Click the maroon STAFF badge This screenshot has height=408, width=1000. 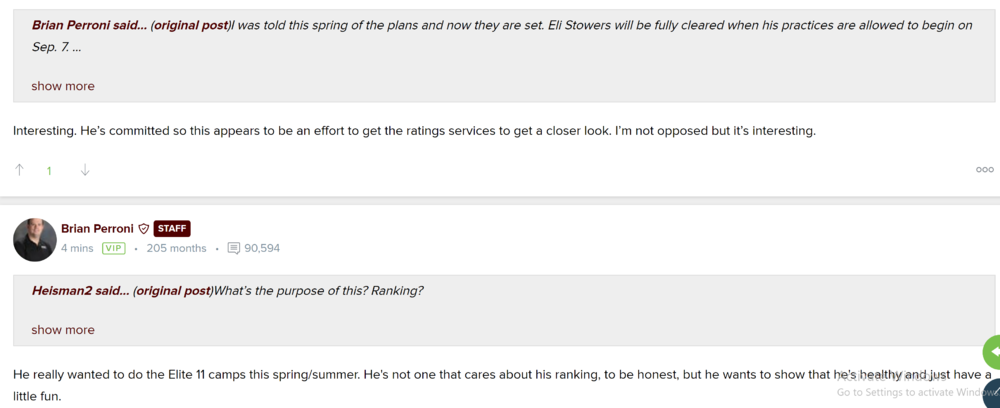(x=172, y=229)
